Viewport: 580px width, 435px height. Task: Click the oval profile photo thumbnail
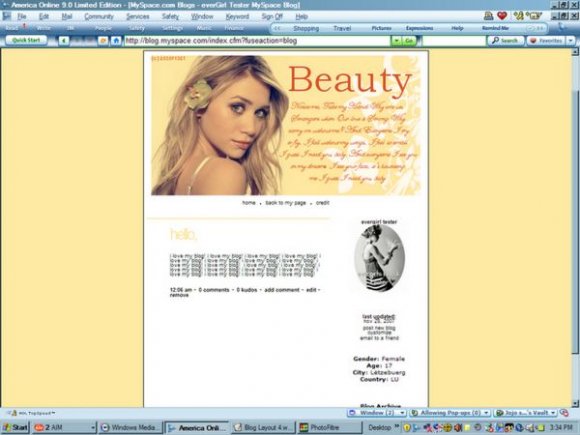(x=379, y=258)
